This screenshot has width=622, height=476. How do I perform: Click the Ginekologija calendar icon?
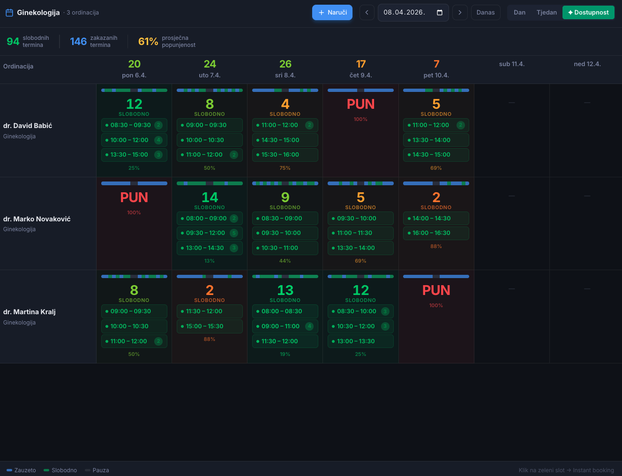pos(9,13)
